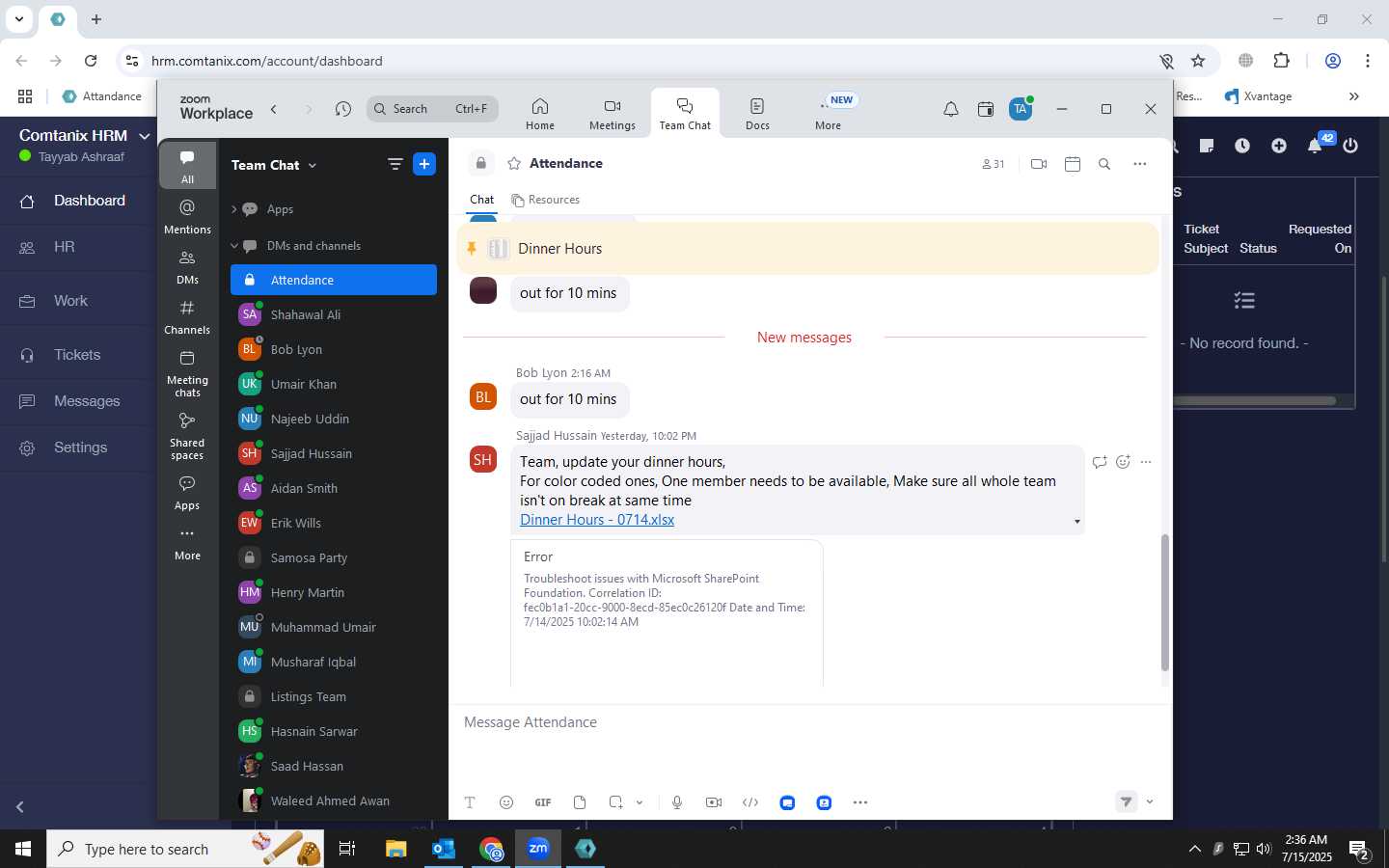Screen dimensions: 1389x868
Task: Open the Zoom calendar icon in top bar
Action: pyautogui.click(x=986, y=109)
